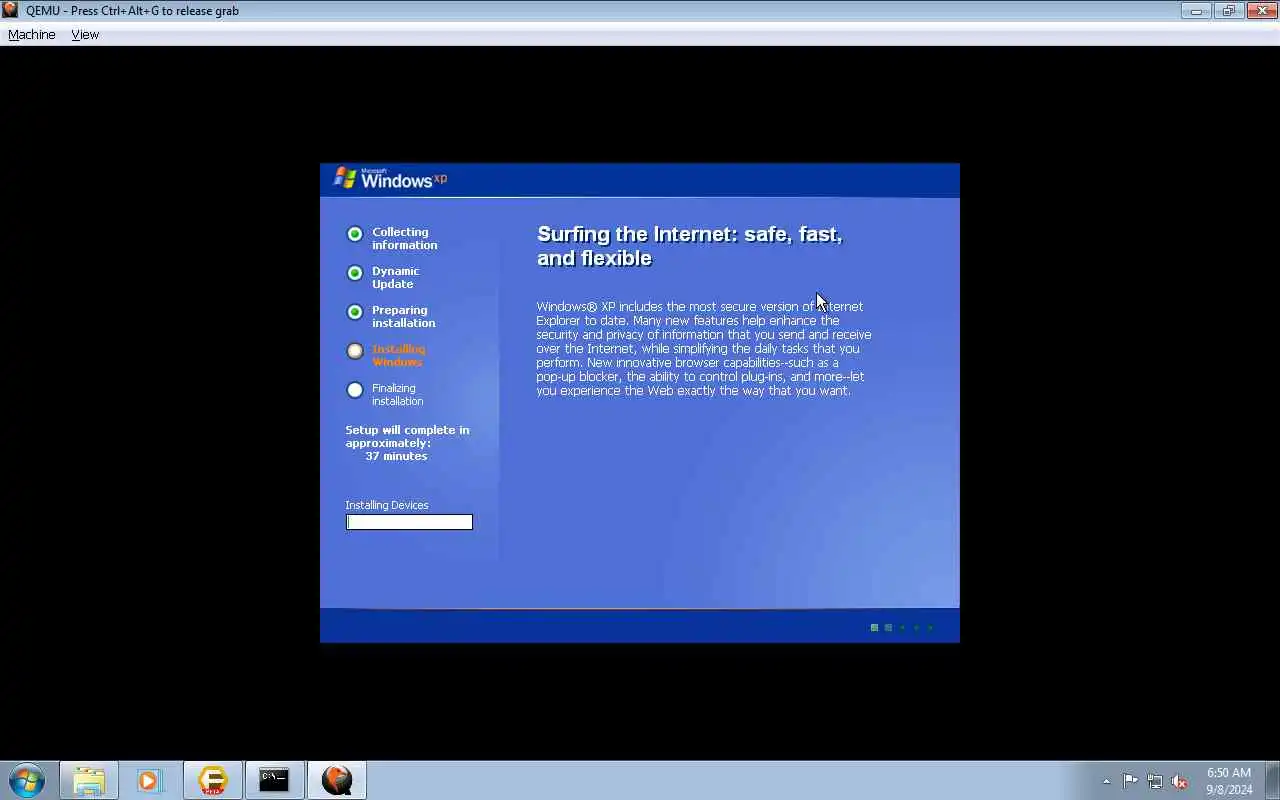Click the Windows XP logo flag
Viewport: 1280px width, 800px height.
pyautogui.click(x=345, y=178)
